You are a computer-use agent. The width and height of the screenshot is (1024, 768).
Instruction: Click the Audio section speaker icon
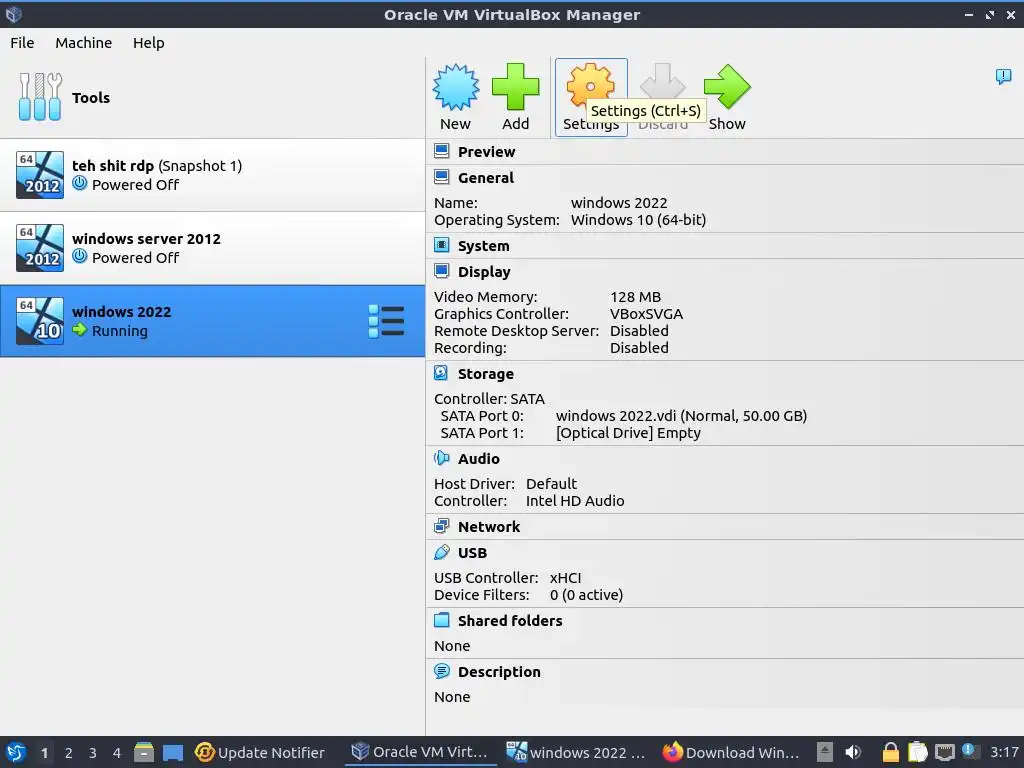pyautogui.click(x=441, y=458)
